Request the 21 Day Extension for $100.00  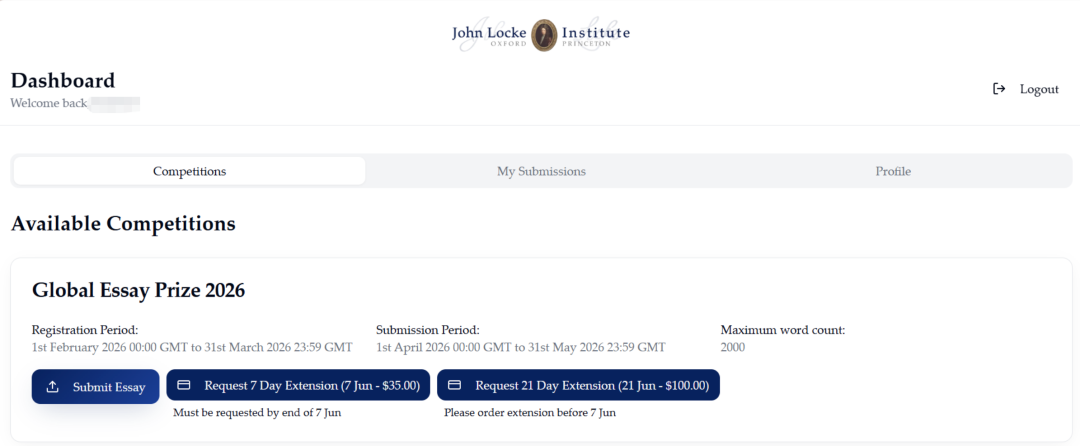coord(579,385)
